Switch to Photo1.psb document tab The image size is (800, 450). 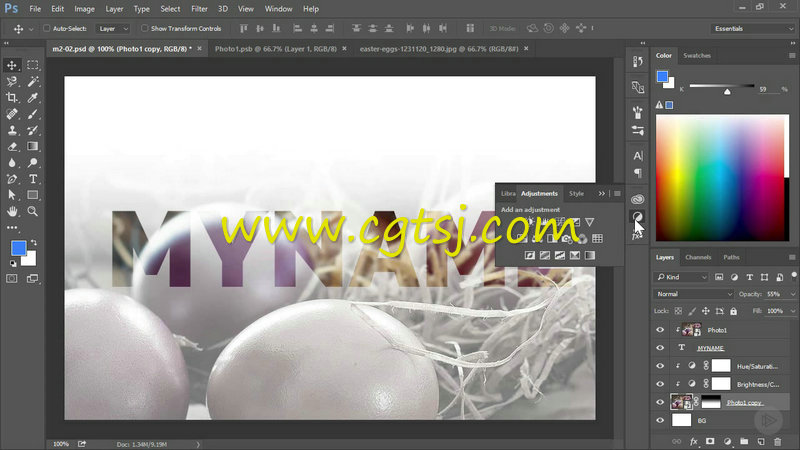click(x=276, y=49)
